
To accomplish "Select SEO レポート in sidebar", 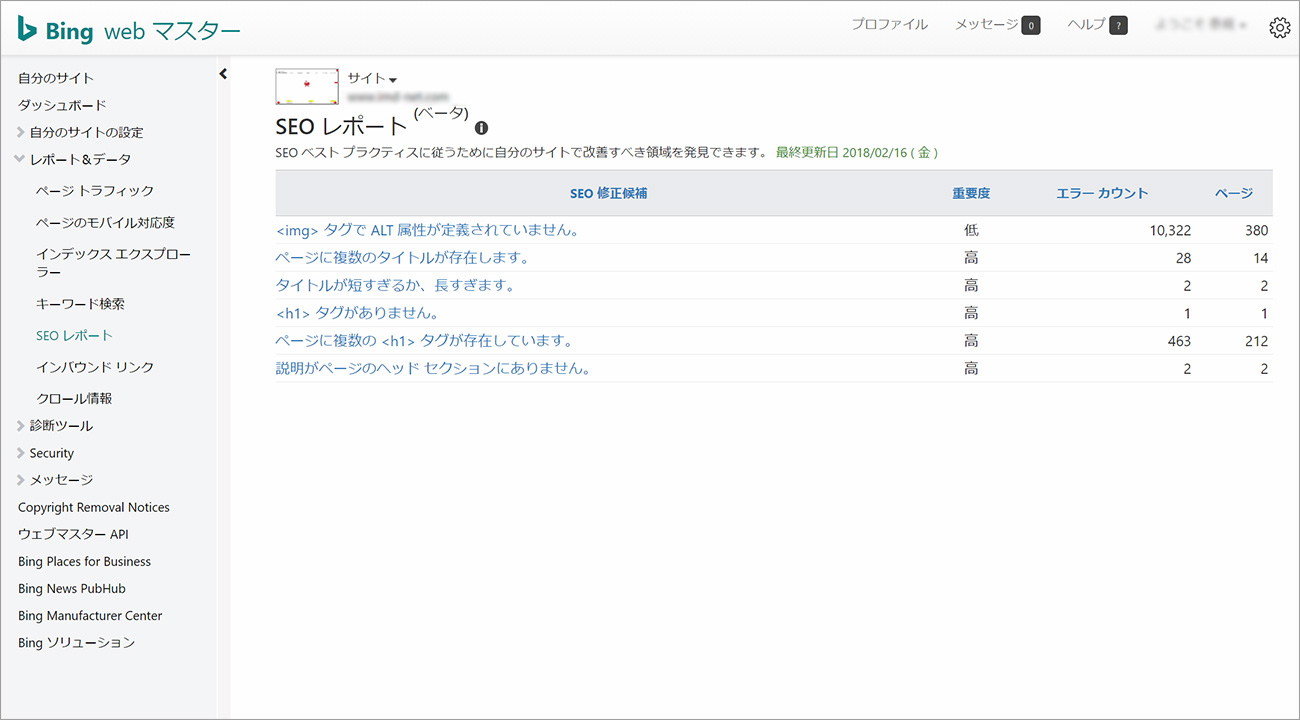I will click(x=74, y=336).
